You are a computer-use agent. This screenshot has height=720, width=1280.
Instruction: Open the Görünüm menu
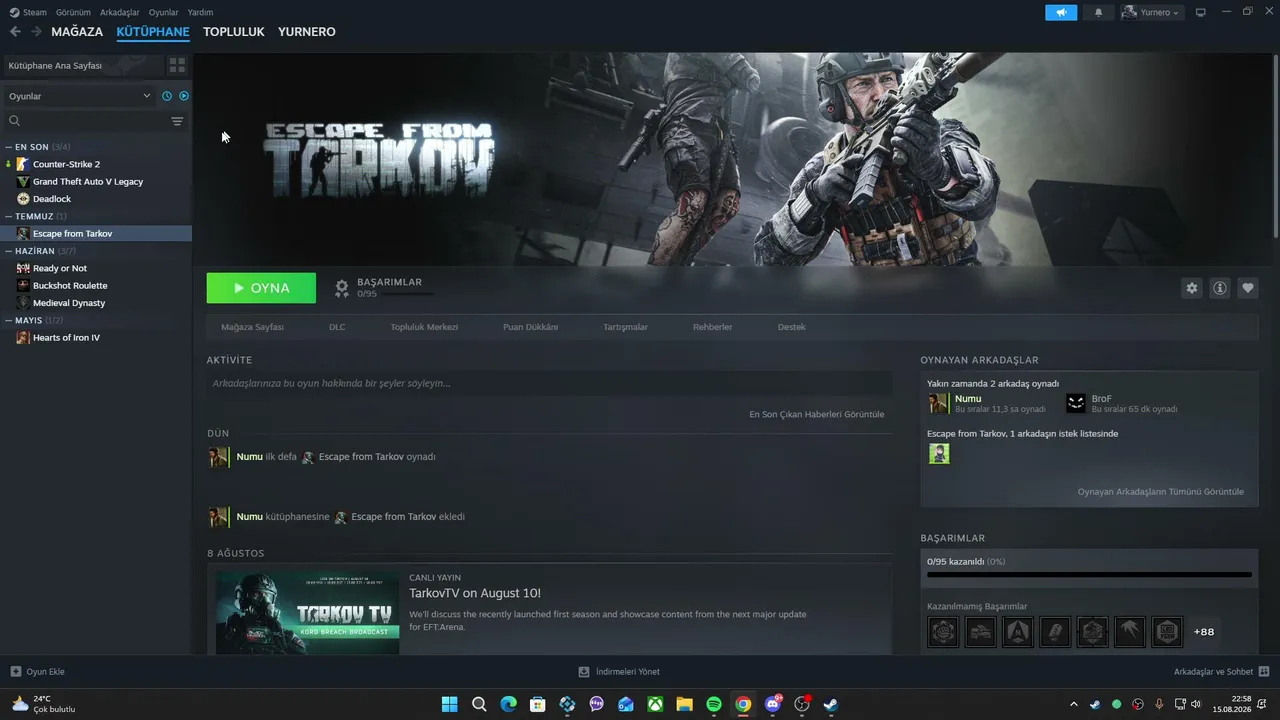(x=73, y=12)
